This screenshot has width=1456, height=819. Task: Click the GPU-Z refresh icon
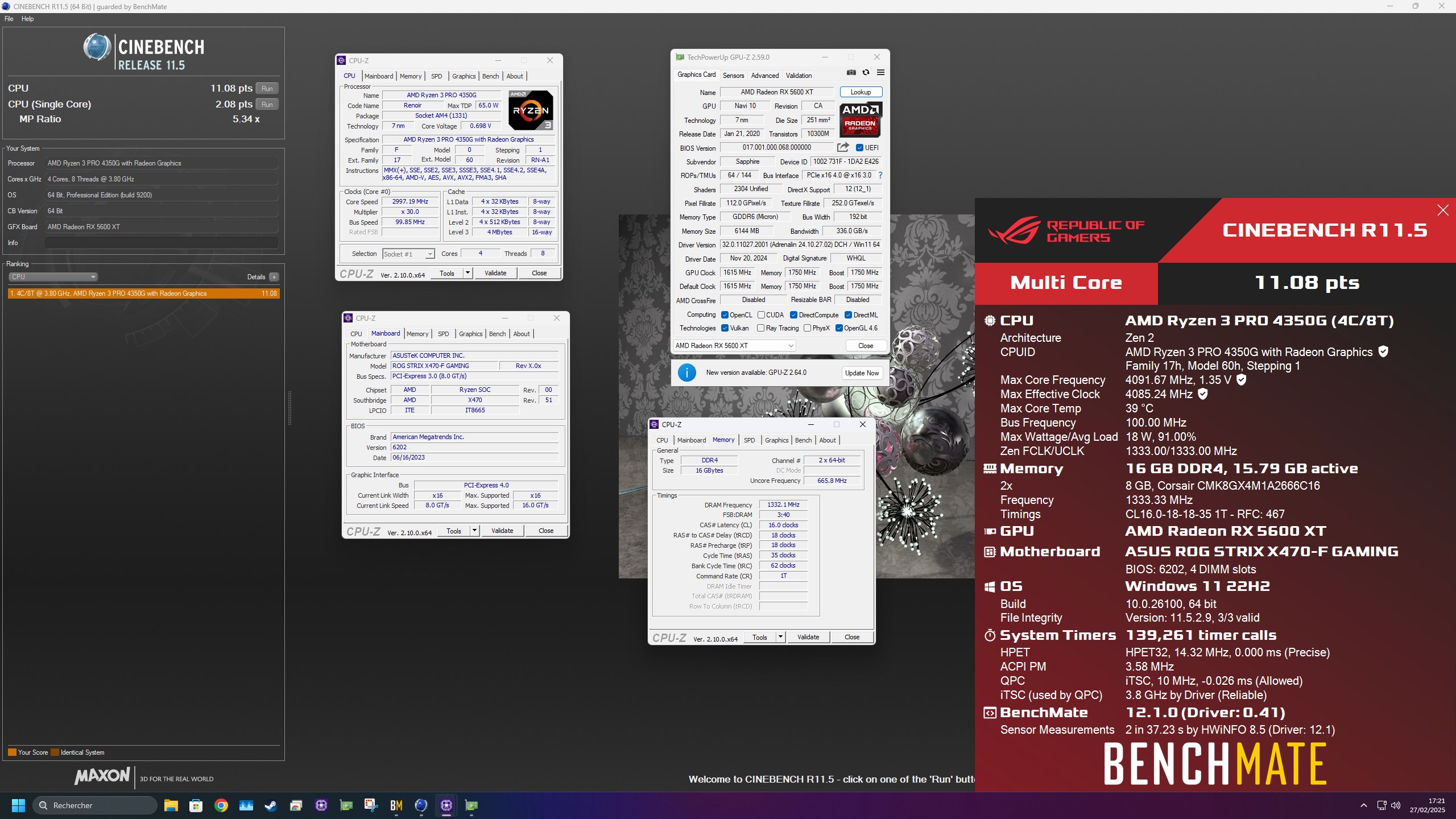click(866, 73)
